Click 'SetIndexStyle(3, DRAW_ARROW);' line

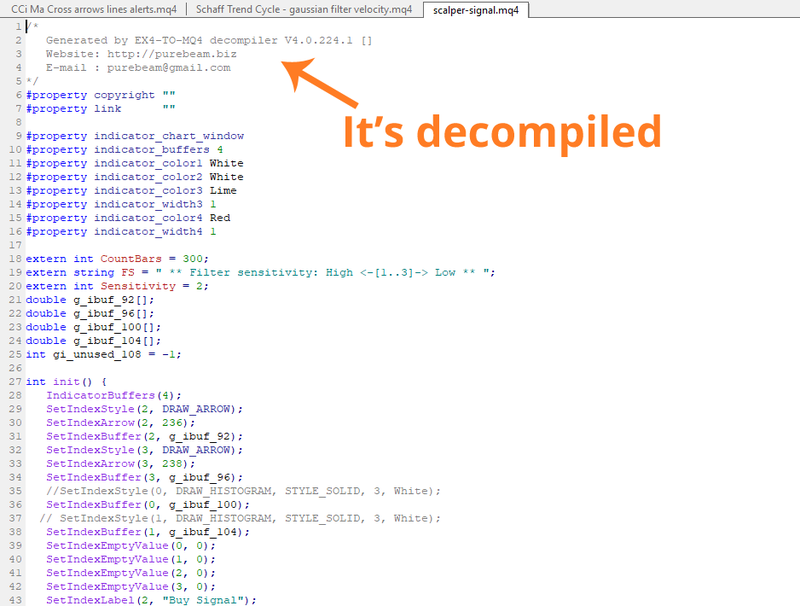[144, 450]
